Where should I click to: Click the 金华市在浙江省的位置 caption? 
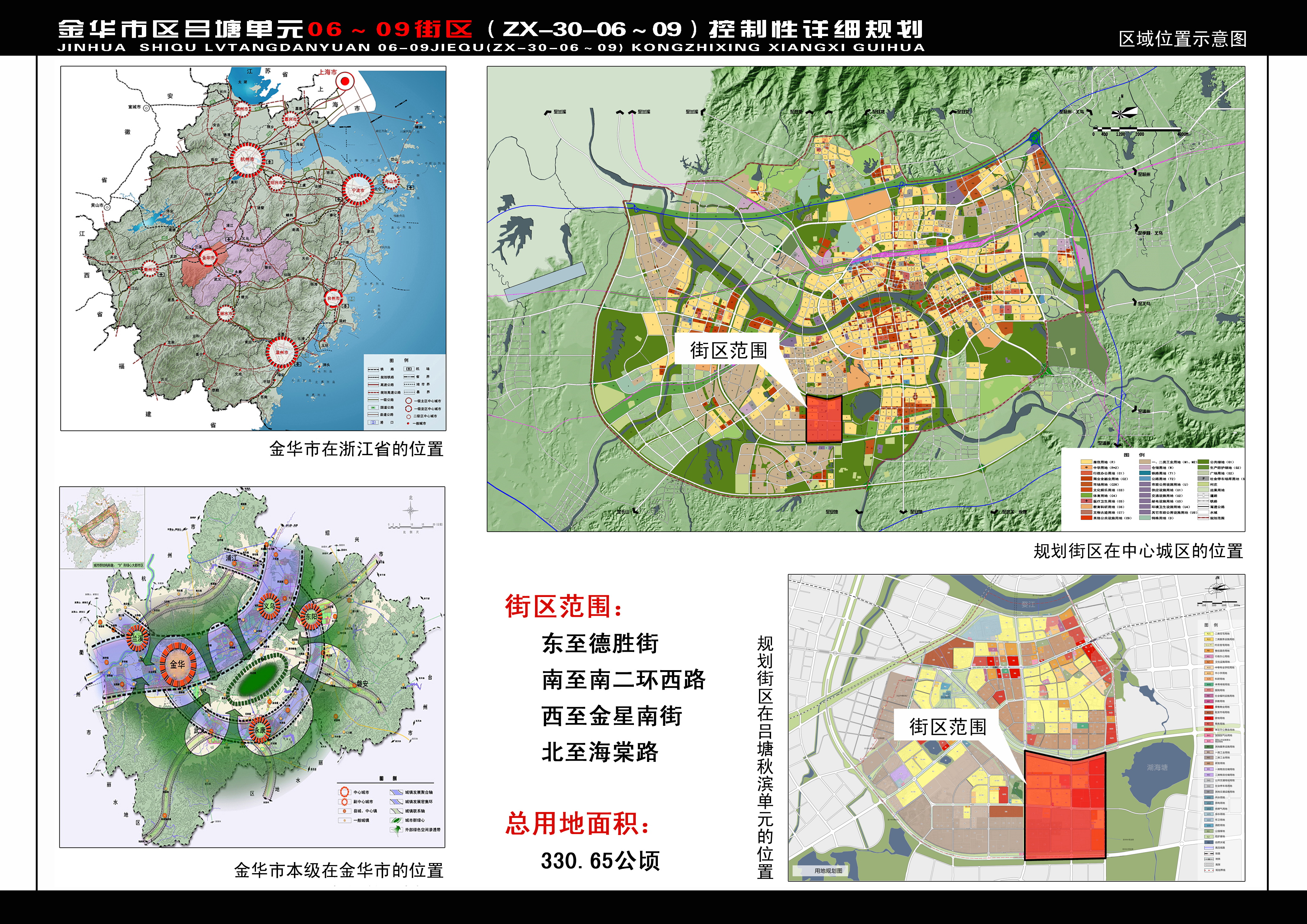(x=356, y=449)
